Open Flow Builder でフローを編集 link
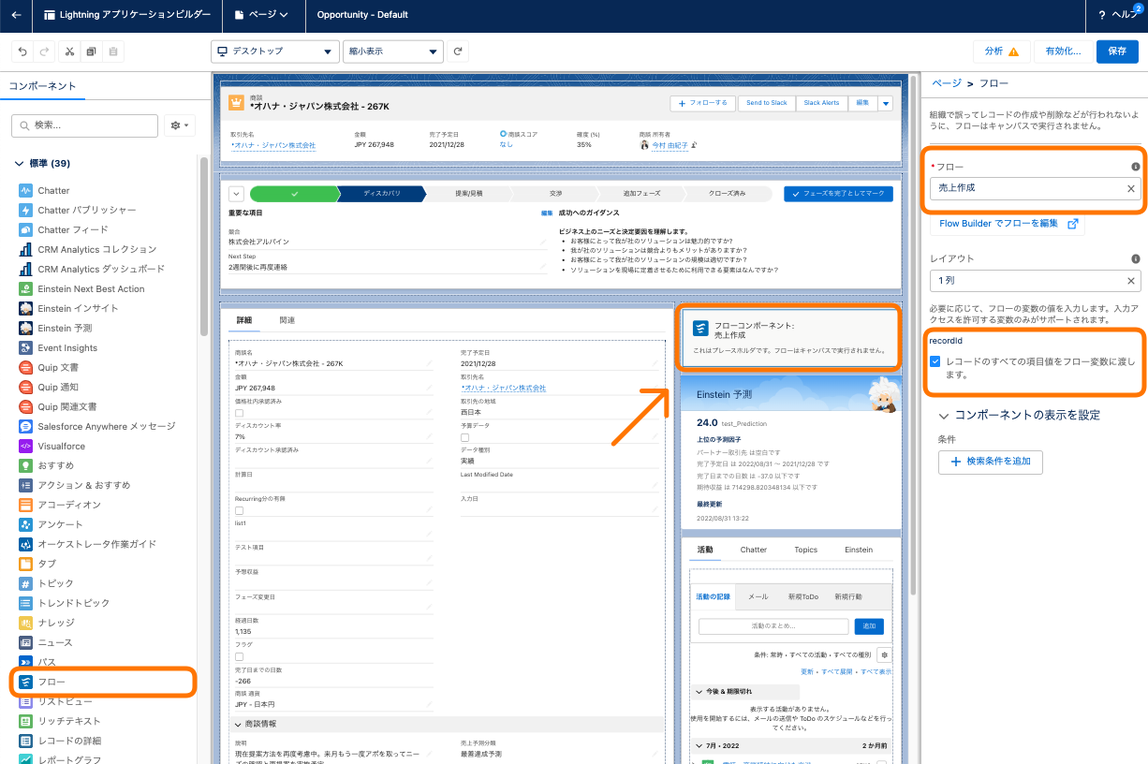This screenshot has height=764, width=1148. (x=1007, y=224)
